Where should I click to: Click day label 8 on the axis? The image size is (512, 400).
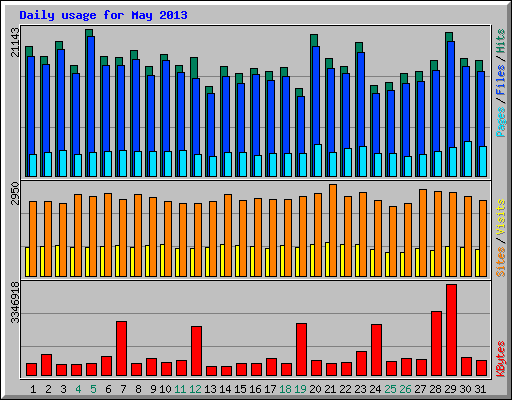click(138, 389)
